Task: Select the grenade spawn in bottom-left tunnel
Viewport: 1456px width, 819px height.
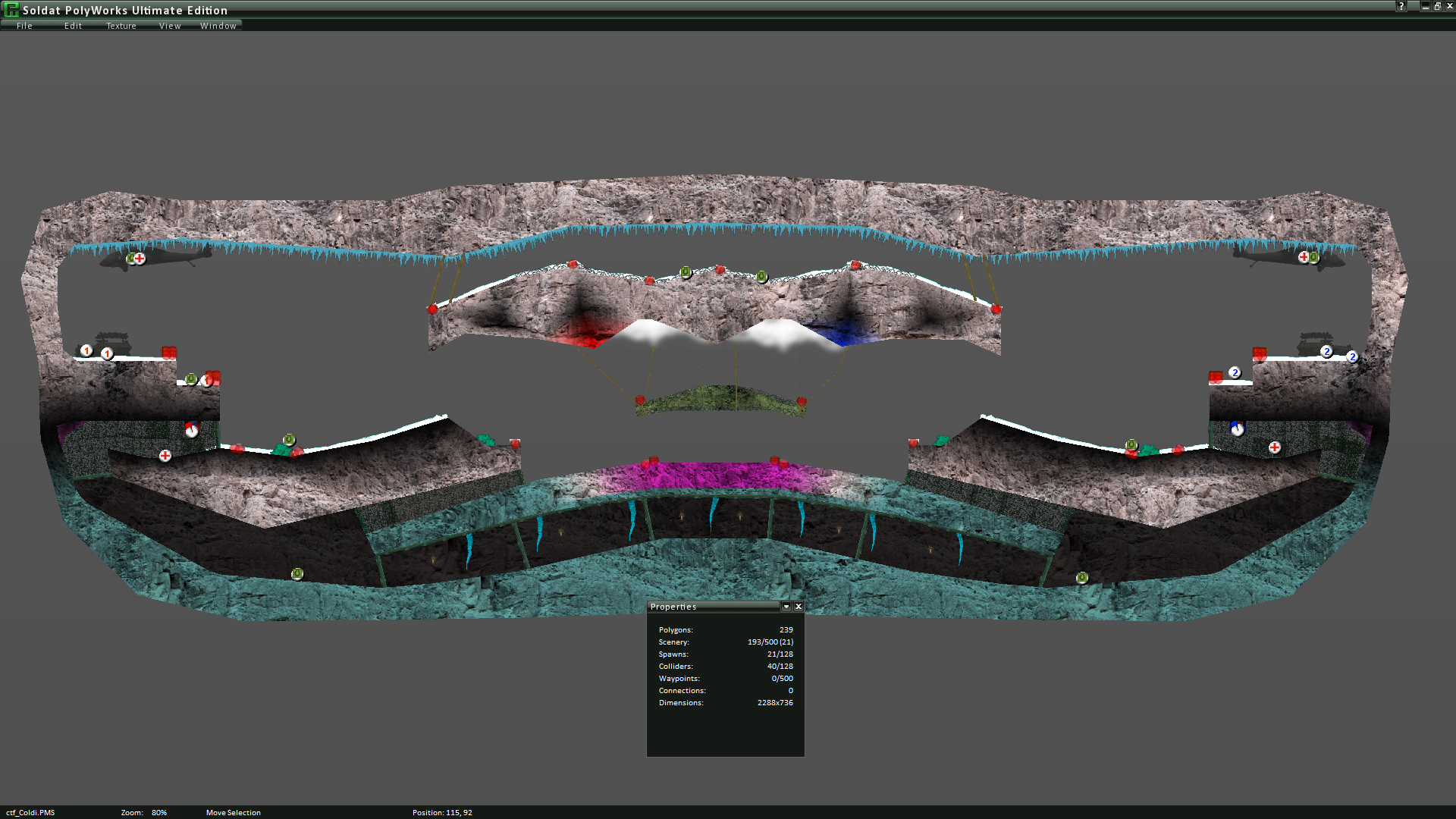Action: pos(297,574)
